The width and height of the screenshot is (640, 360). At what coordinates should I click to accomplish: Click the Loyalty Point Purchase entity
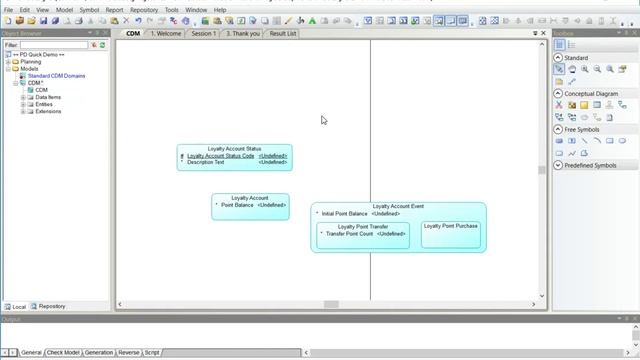click(451, 235)
